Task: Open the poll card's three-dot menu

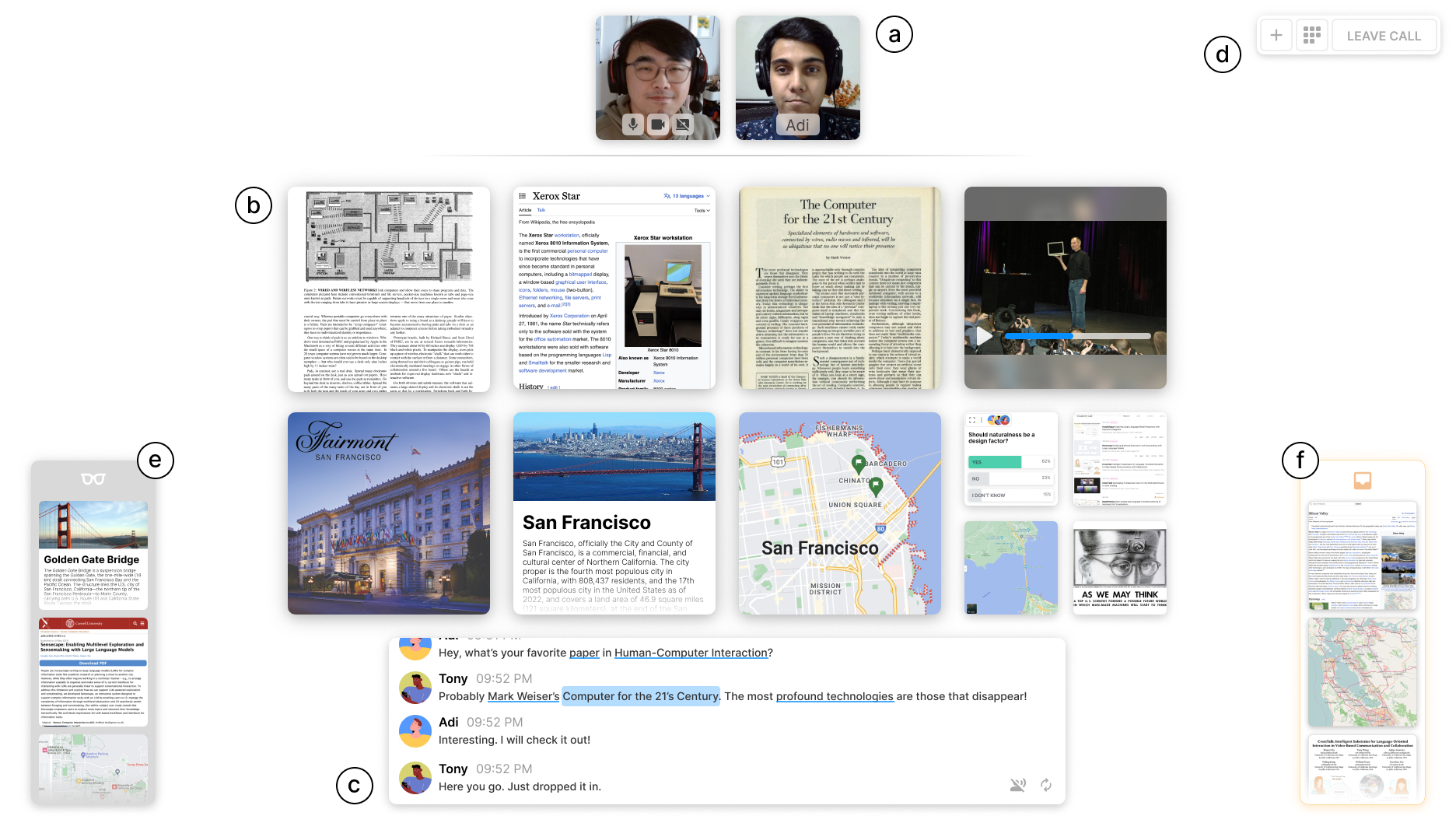Action: pyautogui.click(x=982, y=420)
